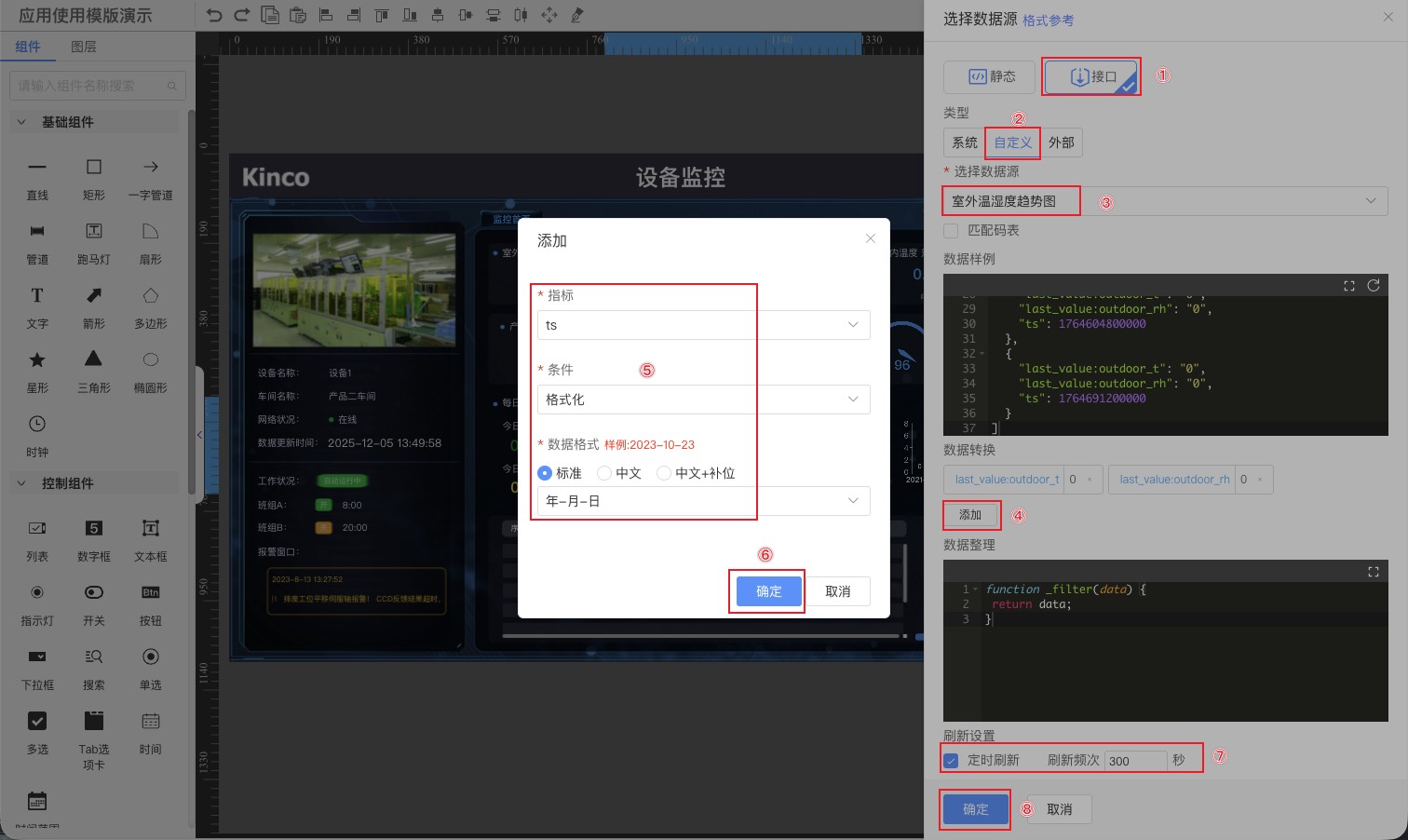Expand 数据整理 code editor to fullscreen

(1373, 572)
